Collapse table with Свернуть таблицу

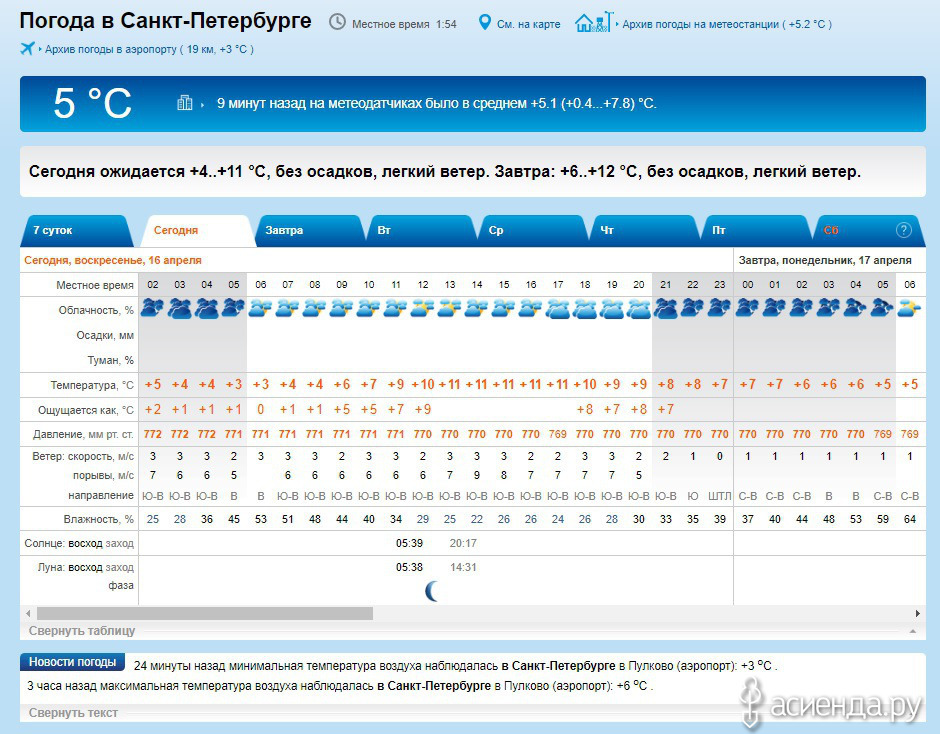pos(82,630)
